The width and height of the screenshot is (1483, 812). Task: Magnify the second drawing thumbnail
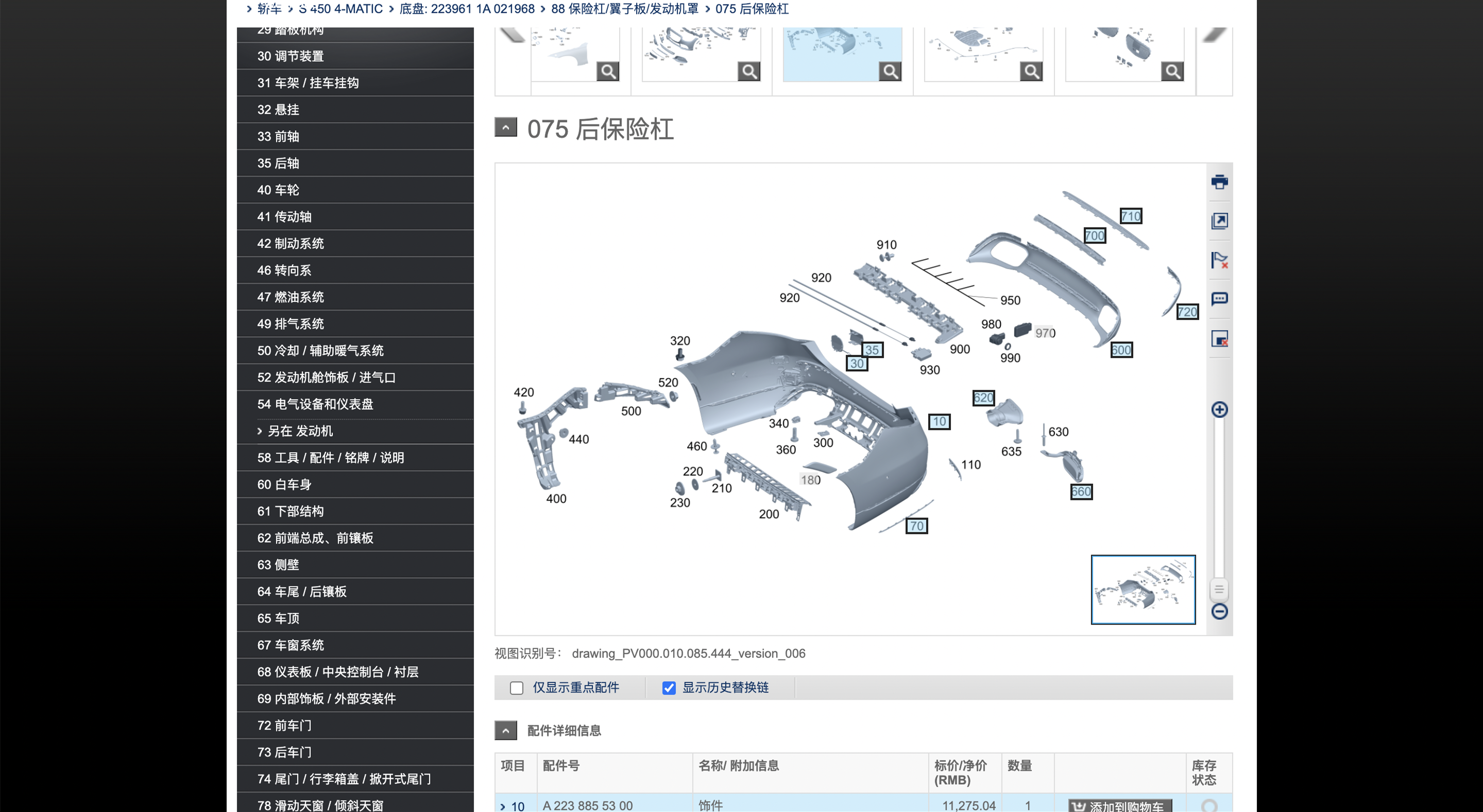tap(749, 72)
